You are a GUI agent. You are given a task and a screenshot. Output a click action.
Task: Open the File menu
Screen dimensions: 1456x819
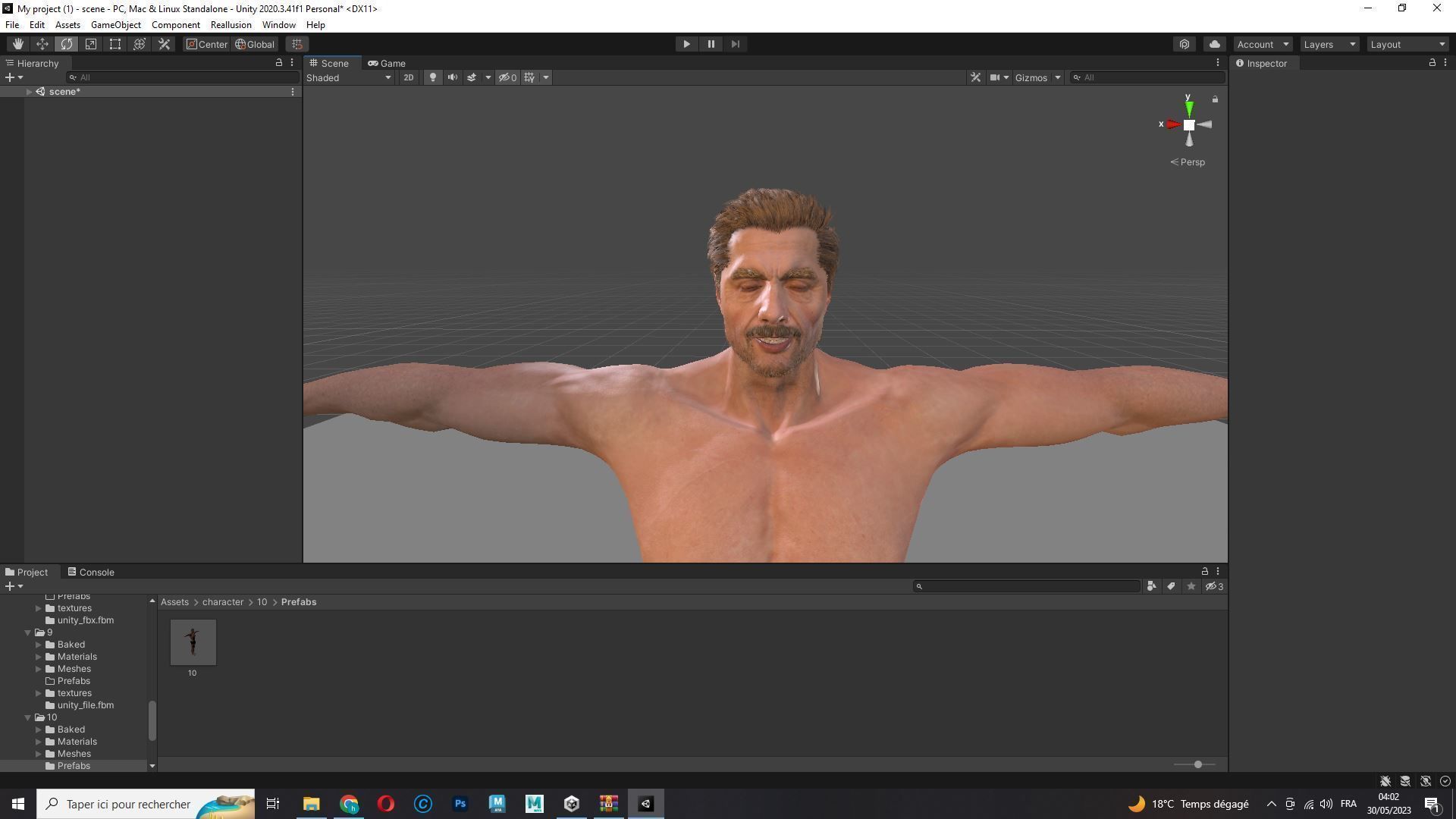click(x=12, y=25)
